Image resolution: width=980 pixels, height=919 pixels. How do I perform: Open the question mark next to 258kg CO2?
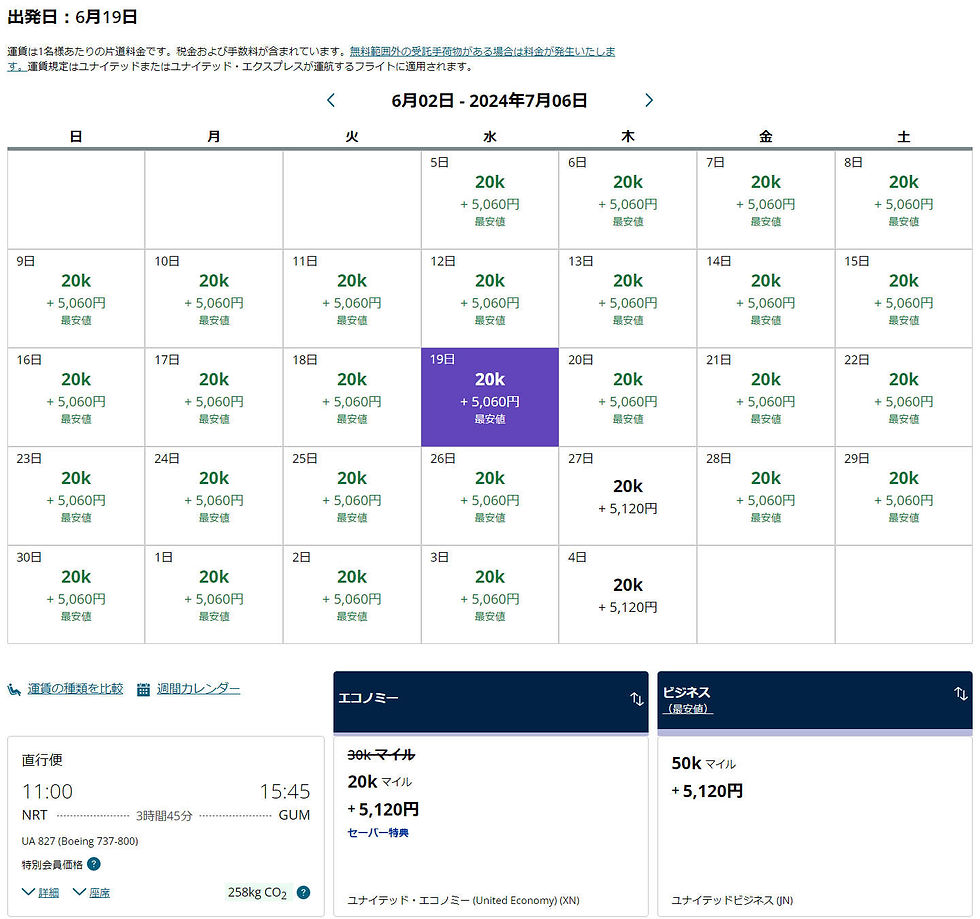click(x=303, y=892)
